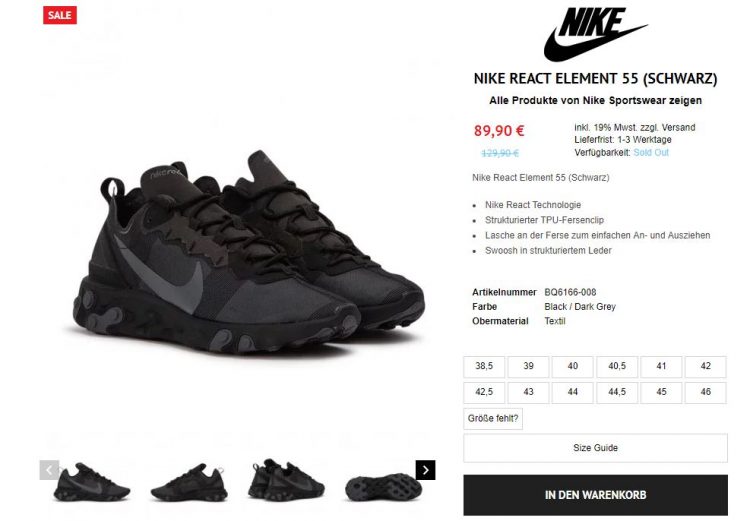The height and width of the screenshot is (521, 750).
Task: Add item via In den Warenkorb
Action: (596, 495)
